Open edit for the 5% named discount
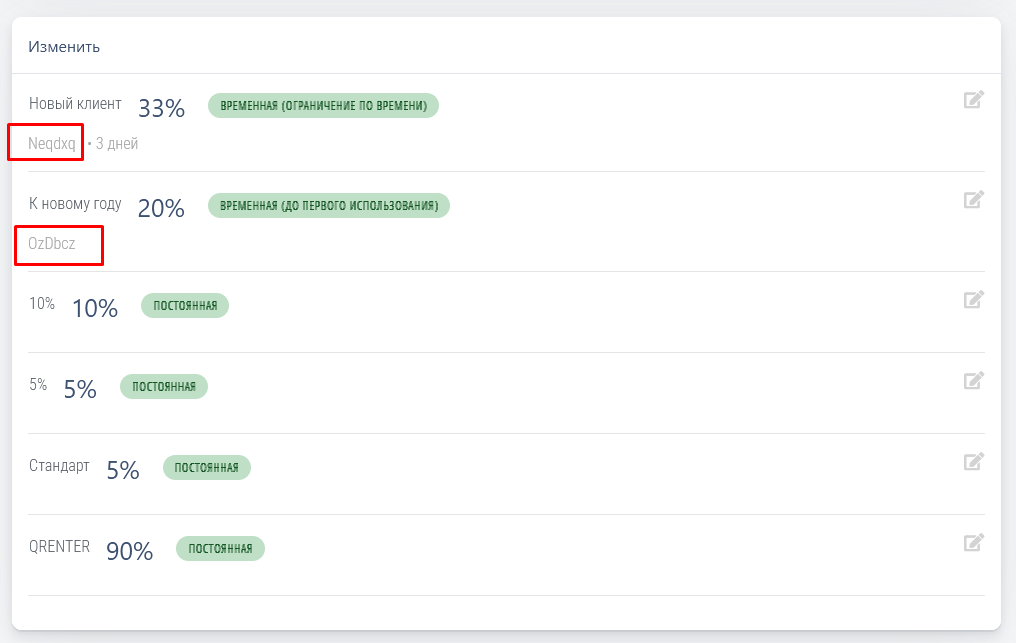Screen dimensions: 1016x643 click(x=973, y=380)
